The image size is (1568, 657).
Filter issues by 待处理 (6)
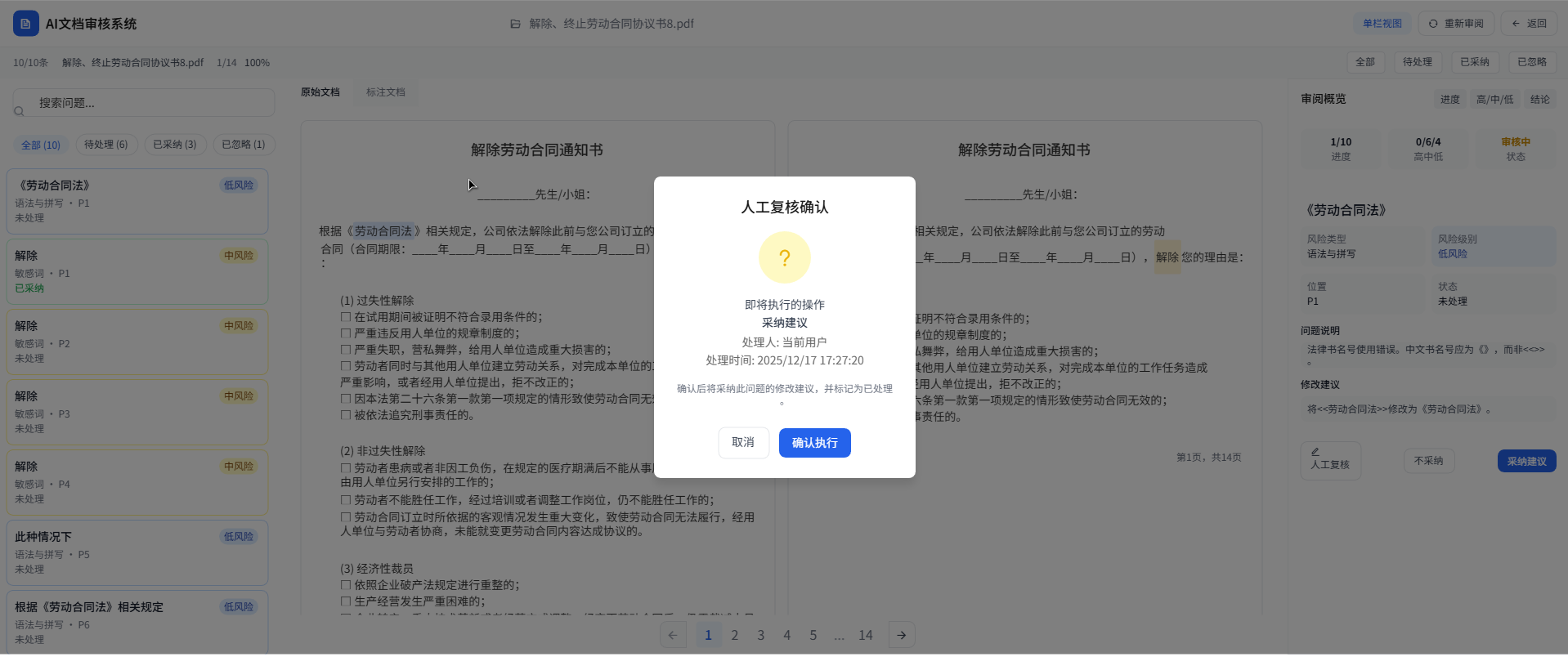click(106, 145)
